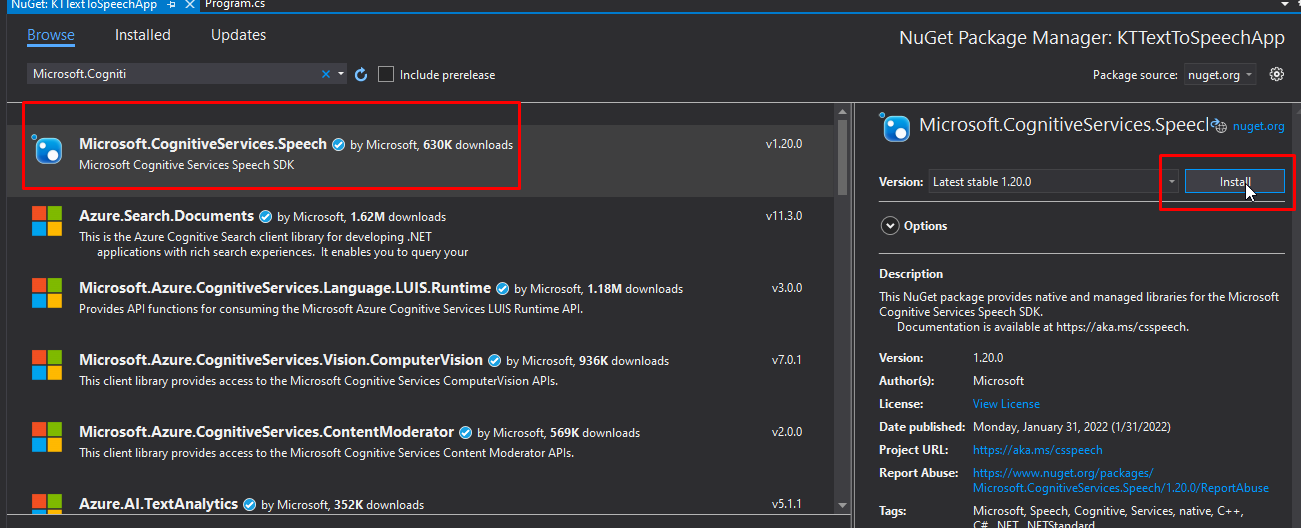
Task: Clear the package search text with X
Action: click(326, 74)
